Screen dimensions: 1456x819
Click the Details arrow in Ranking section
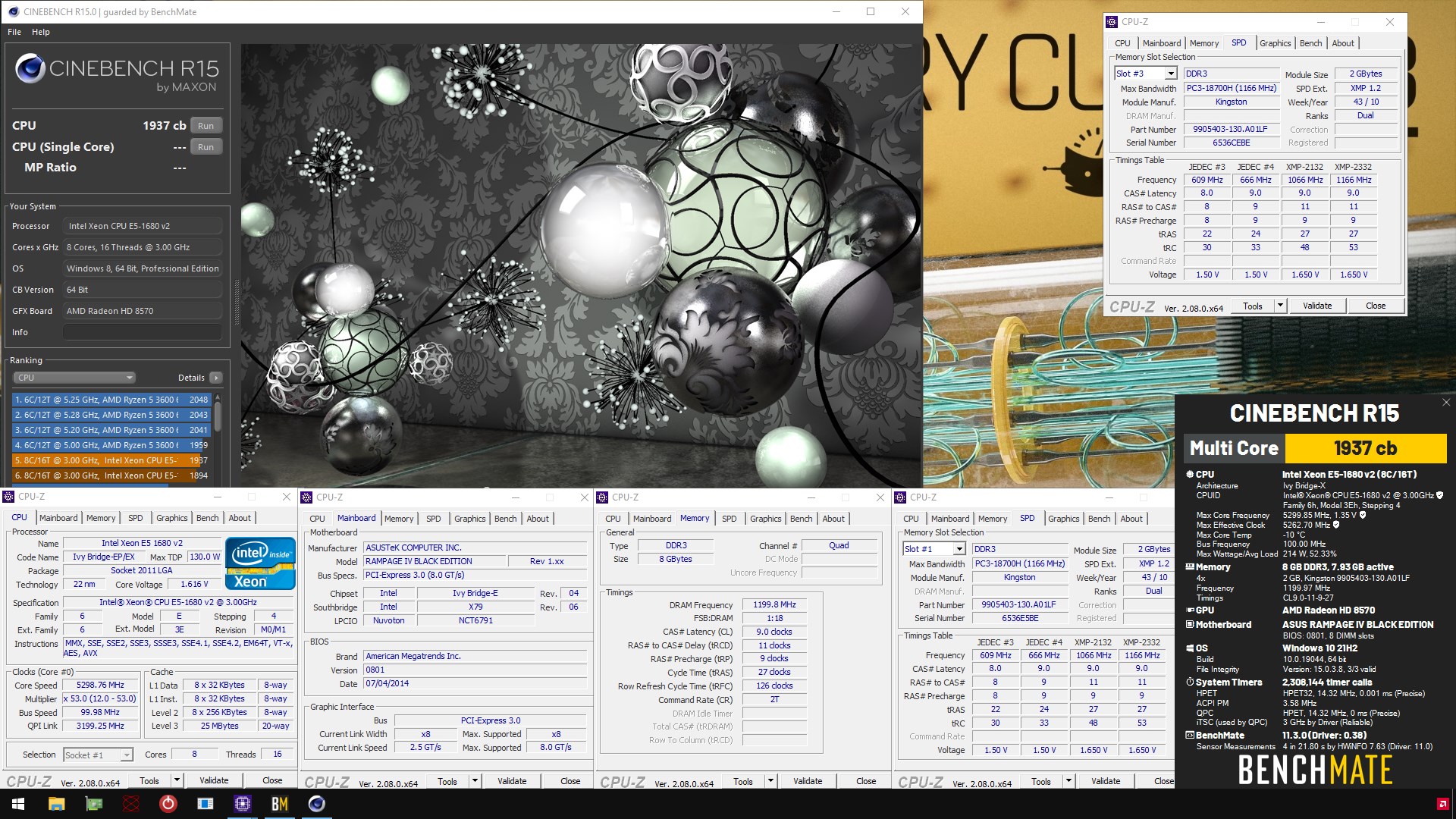coord(216,378)
